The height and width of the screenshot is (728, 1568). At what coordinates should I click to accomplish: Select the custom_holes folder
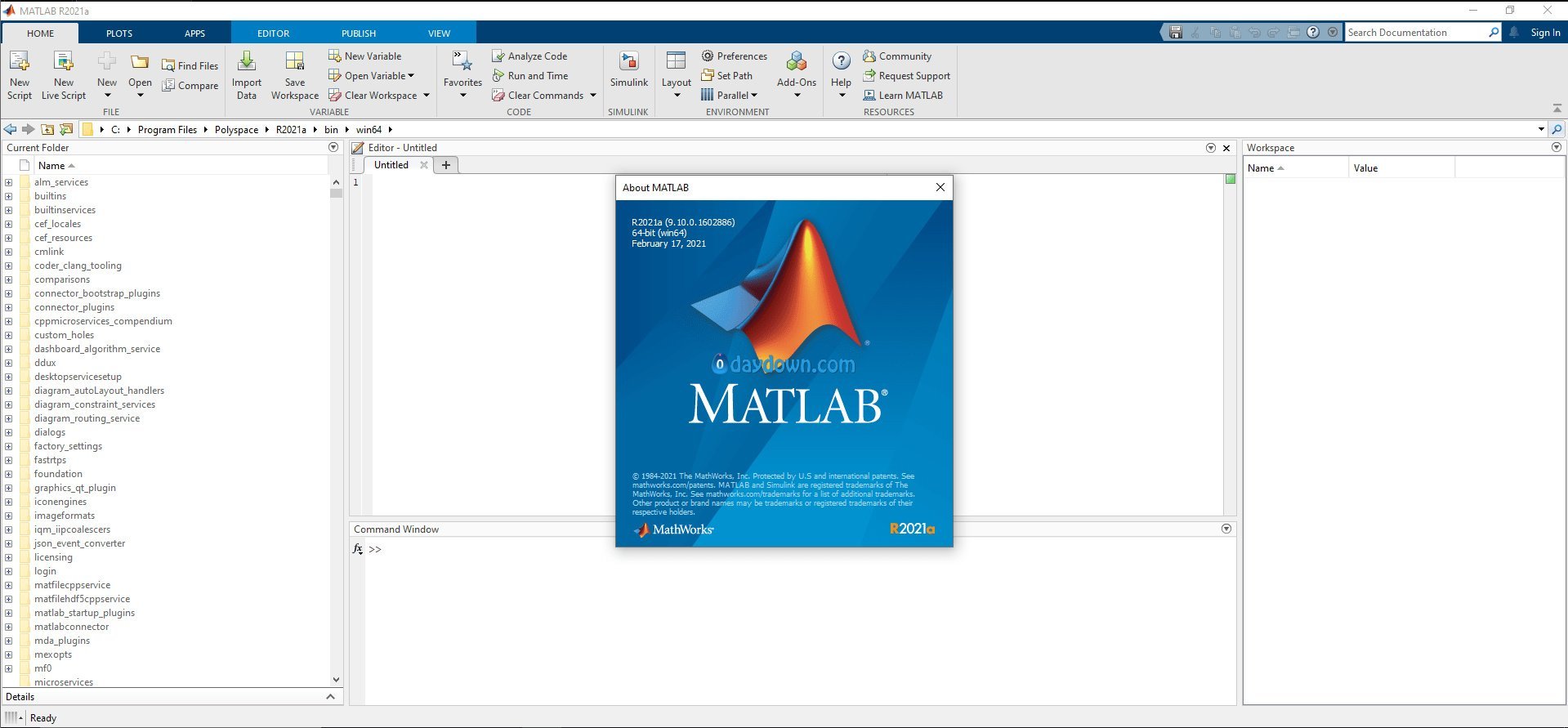tap(64, 335)
